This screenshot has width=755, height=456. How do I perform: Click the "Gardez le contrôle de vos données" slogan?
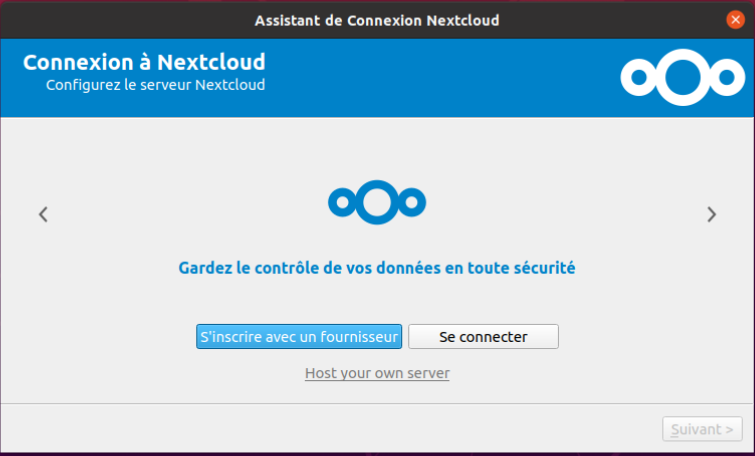click(377, 268)
